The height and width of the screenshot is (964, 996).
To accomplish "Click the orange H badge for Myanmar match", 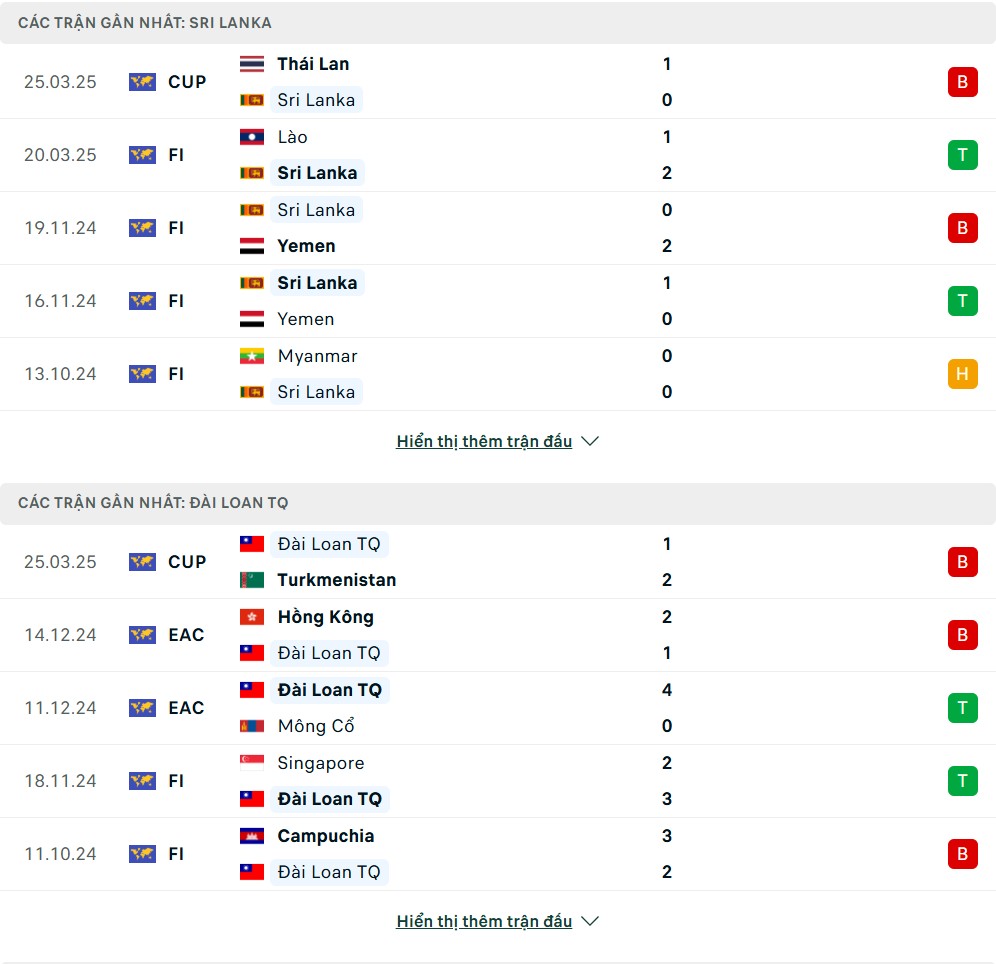I will 962,374.
